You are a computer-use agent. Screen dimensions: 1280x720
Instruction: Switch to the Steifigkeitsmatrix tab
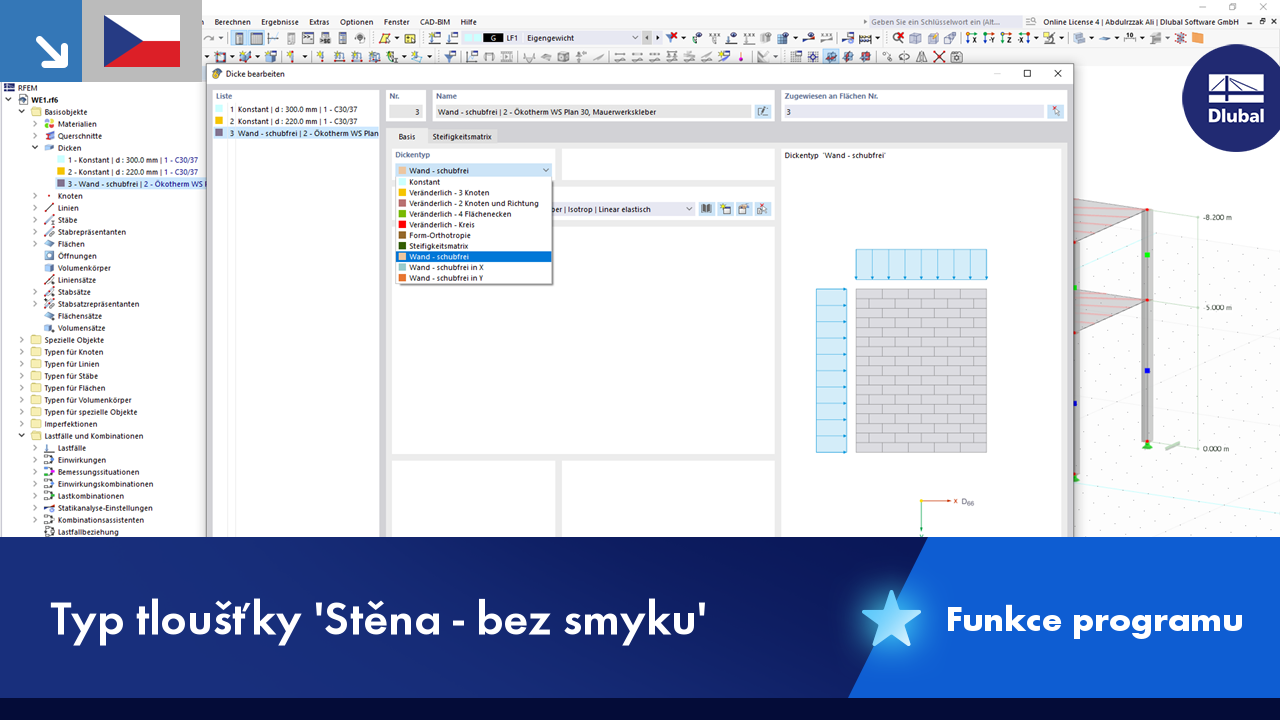[461, 135]
